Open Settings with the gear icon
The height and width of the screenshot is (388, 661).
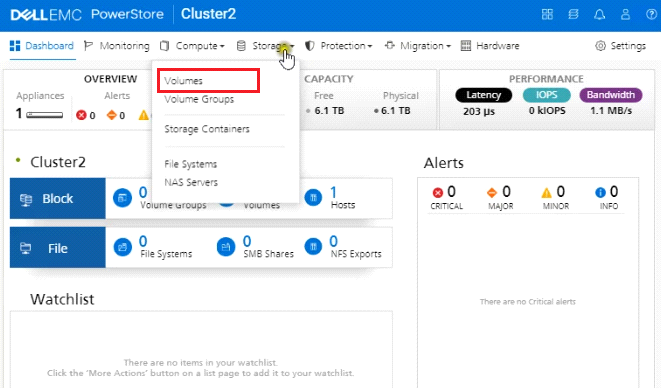620,46
